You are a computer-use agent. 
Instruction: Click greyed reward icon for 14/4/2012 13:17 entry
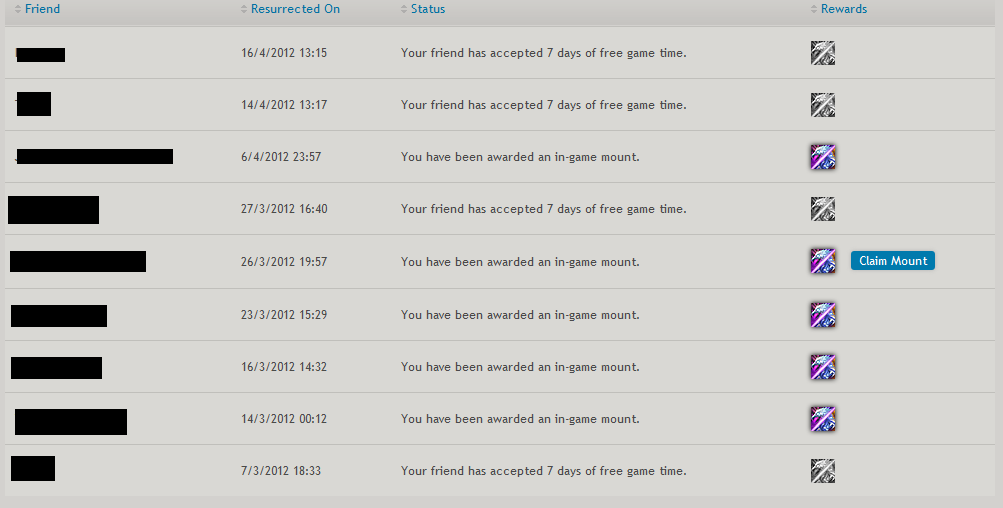823,105
